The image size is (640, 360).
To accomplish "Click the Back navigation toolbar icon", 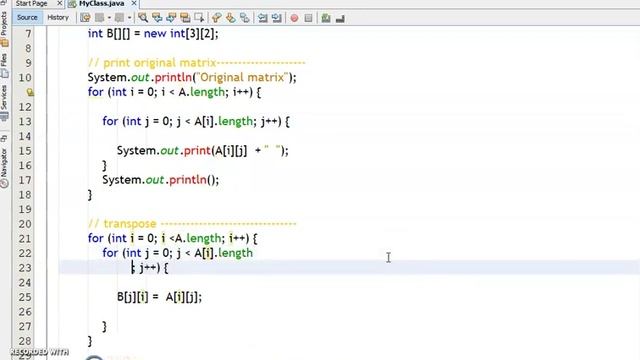I will pyautogui.click(x=99, y=18).
